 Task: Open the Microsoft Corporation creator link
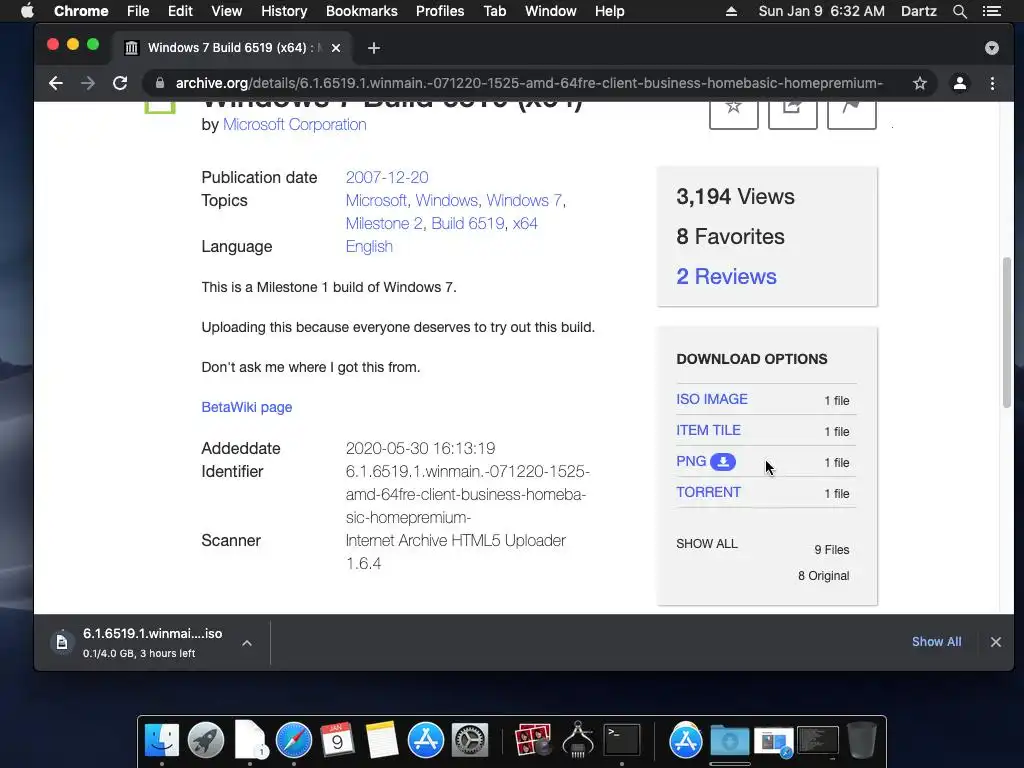295,124
